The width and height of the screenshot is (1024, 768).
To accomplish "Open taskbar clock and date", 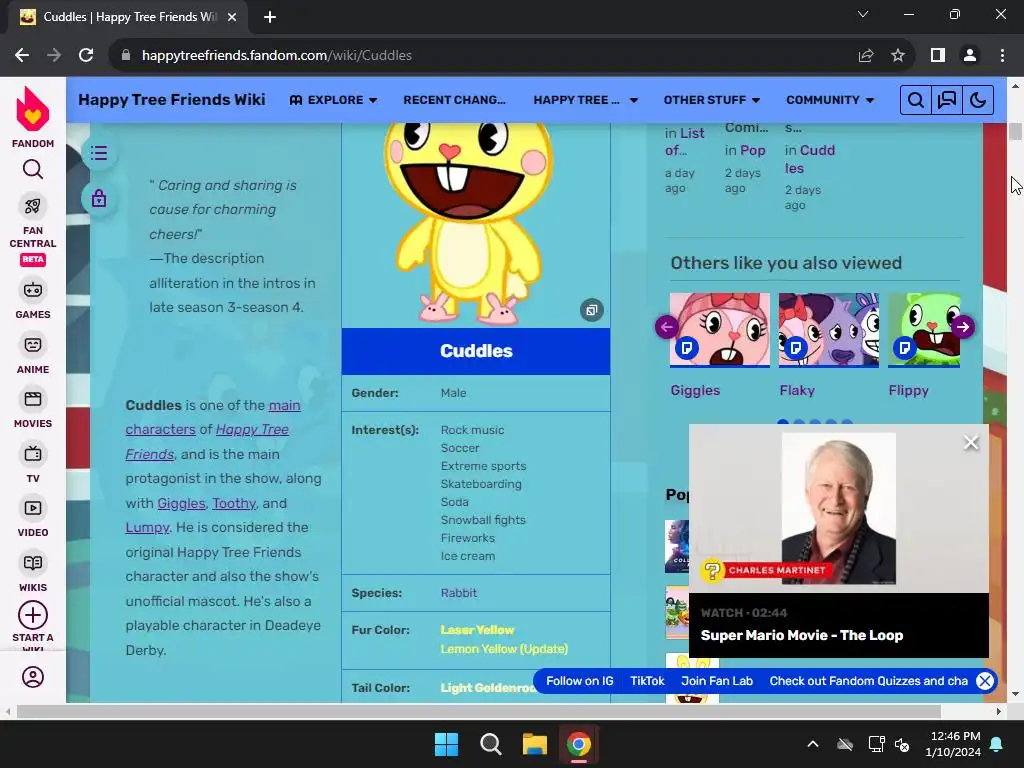I will [953, 744].
